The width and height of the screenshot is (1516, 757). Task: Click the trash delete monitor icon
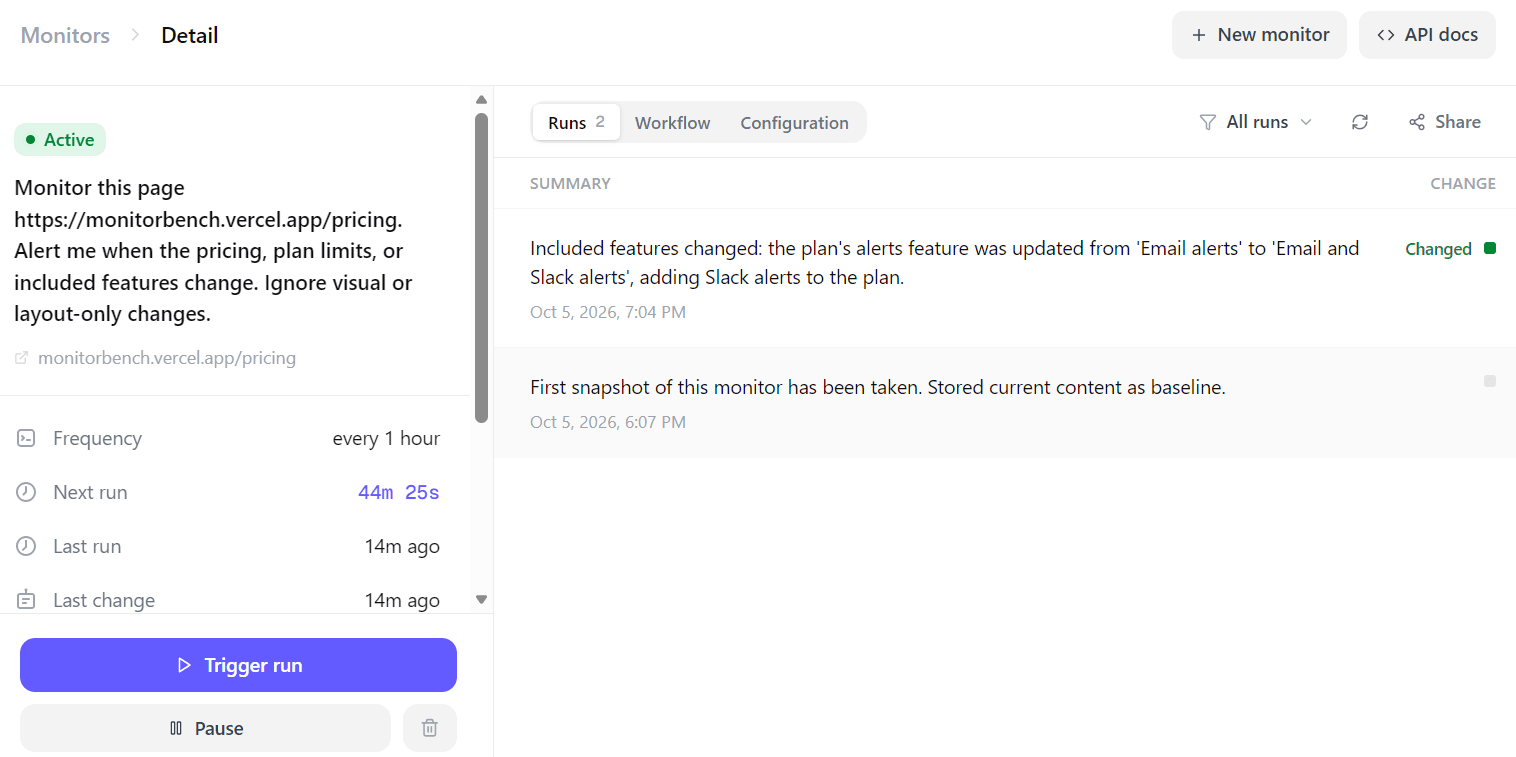(430, 728)
